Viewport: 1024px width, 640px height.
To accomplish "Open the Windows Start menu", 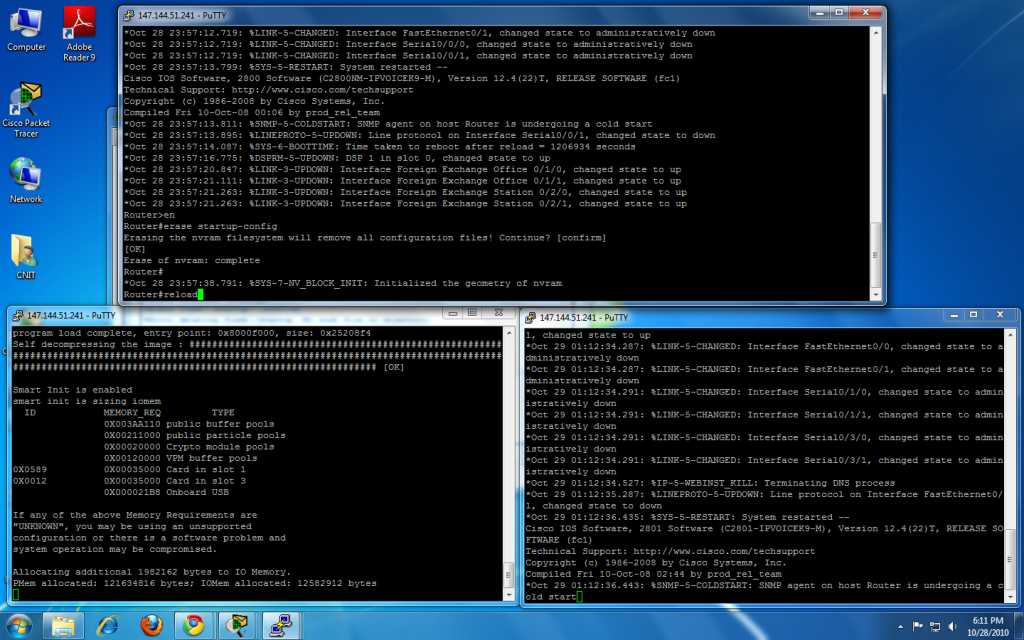I will coord(20,625).
